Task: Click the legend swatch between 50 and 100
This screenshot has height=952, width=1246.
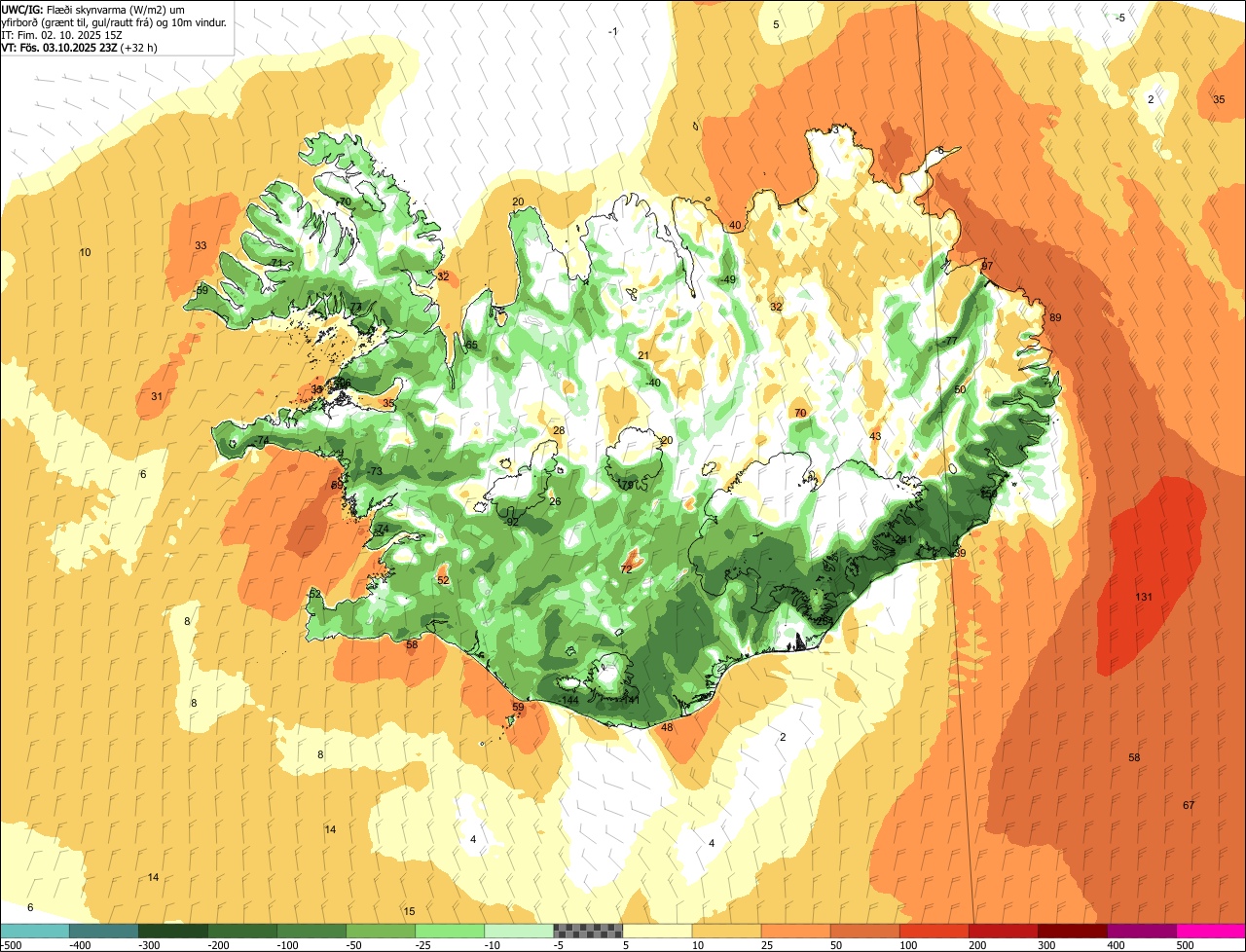Action: point(864,931)
